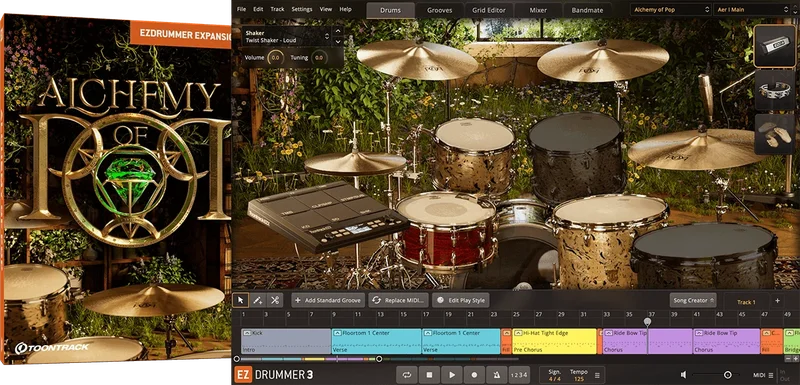Toggle the 1234 count-in

point(518,375)
